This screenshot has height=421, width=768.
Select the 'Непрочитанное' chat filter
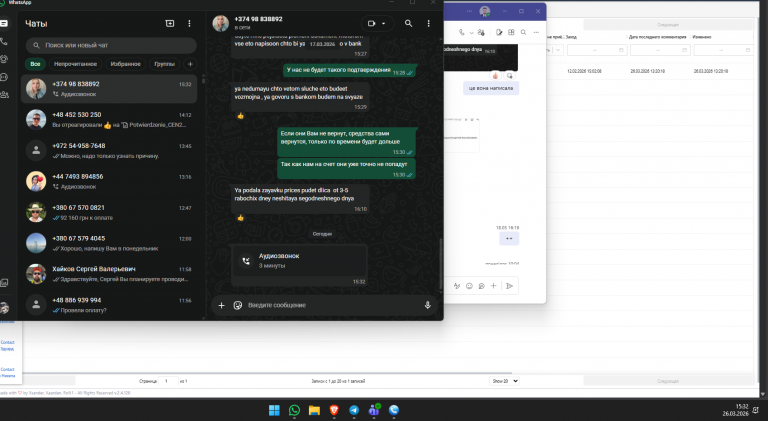tap(75, 64)
